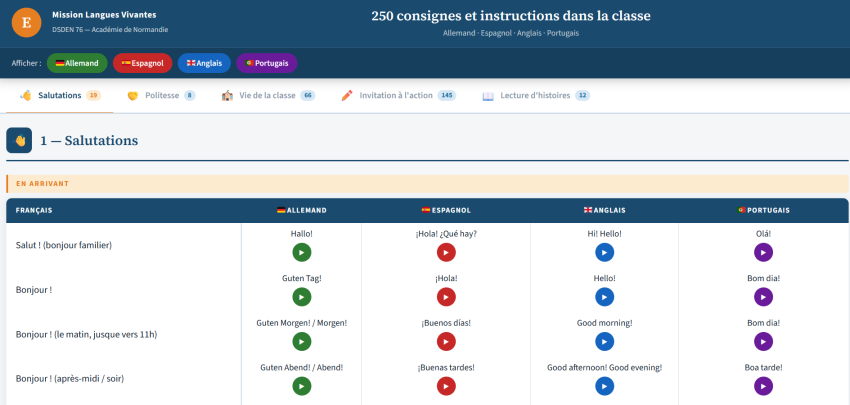The height and width of the screenshot is (405, 850).
Task: Play Spanish audio for "¡Buenos días!"
Action: tap(446, 342)
